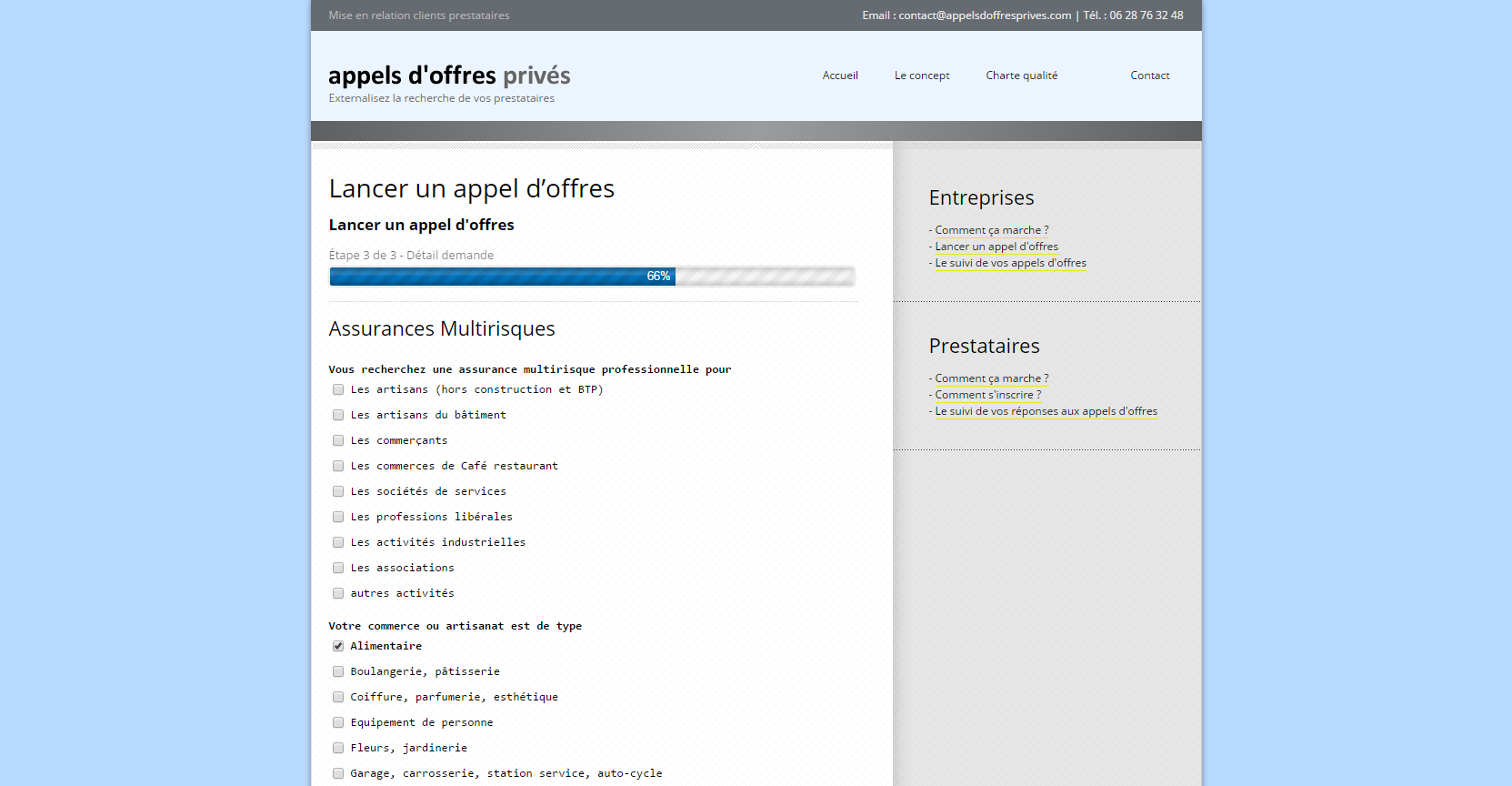Select 'Fleurs, jardinerie' checkbox
Screen dimensions: 1512x786
coord(338,748)
